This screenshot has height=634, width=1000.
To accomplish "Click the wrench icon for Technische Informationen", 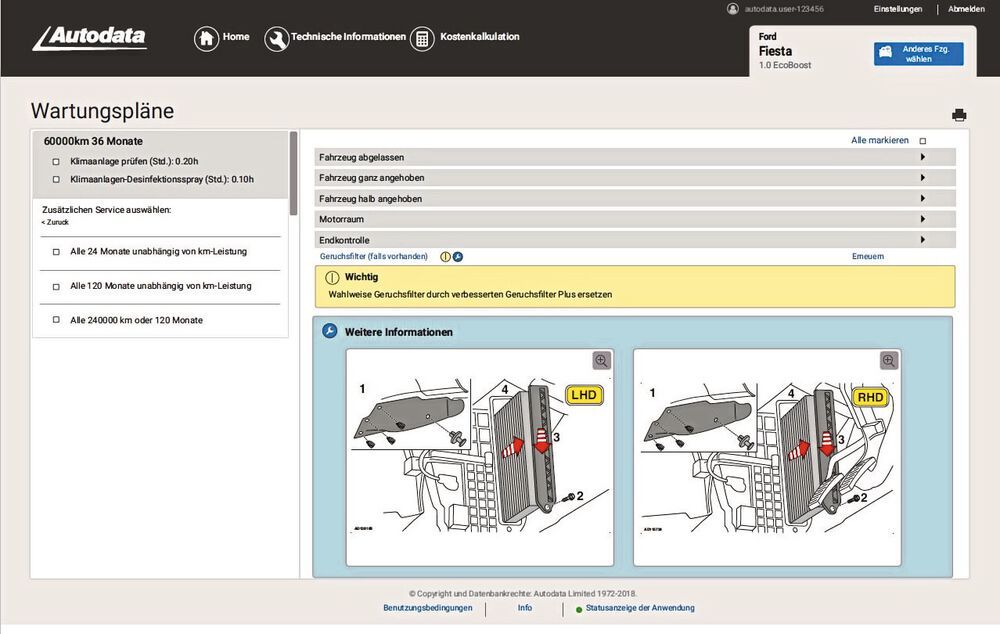I will pos(276,39).
